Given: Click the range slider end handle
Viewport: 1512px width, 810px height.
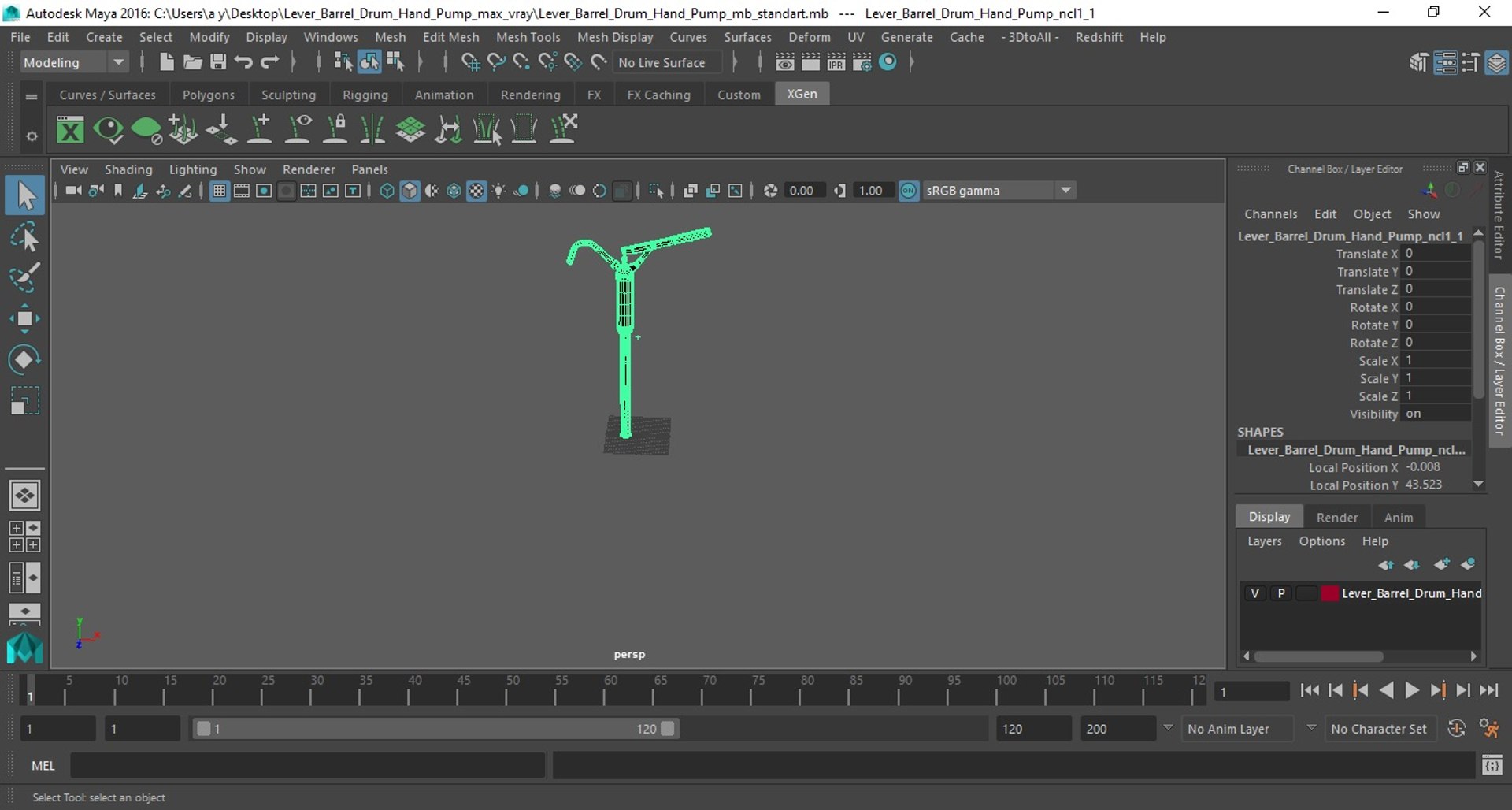Looking at the screenshot, I should [668, 729].
